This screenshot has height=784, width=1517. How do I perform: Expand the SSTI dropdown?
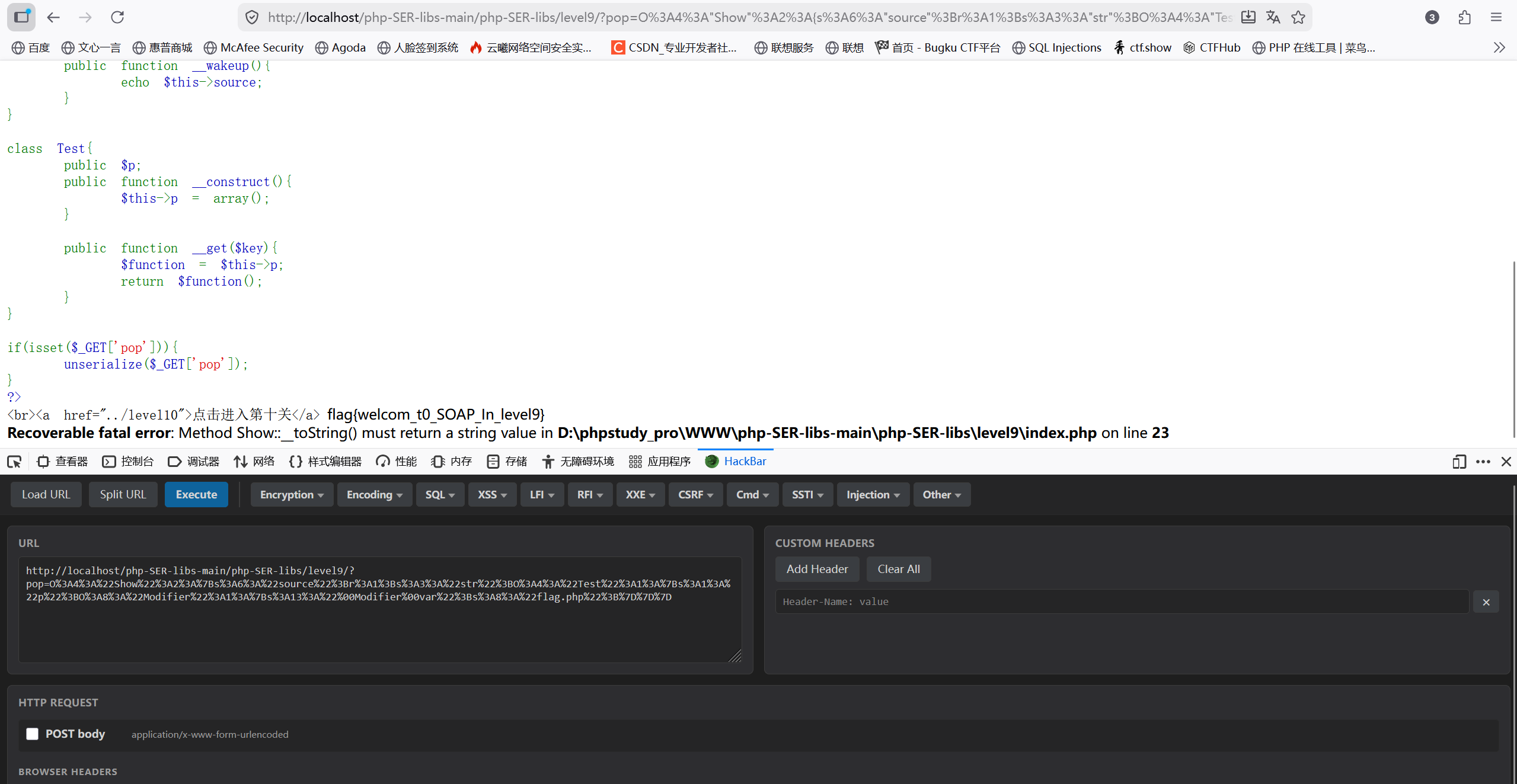click(807, 495)
